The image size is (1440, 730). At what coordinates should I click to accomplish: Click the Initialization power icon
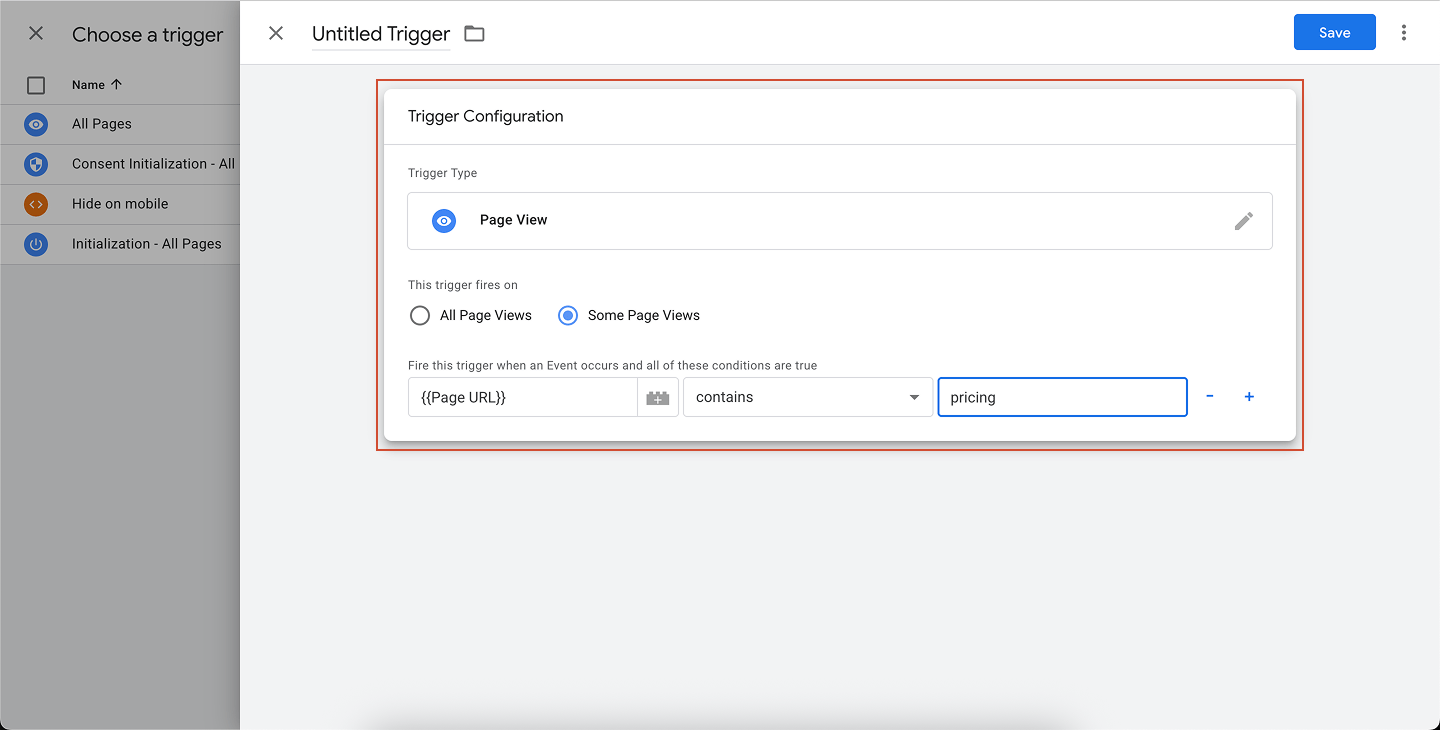[36, 244]
